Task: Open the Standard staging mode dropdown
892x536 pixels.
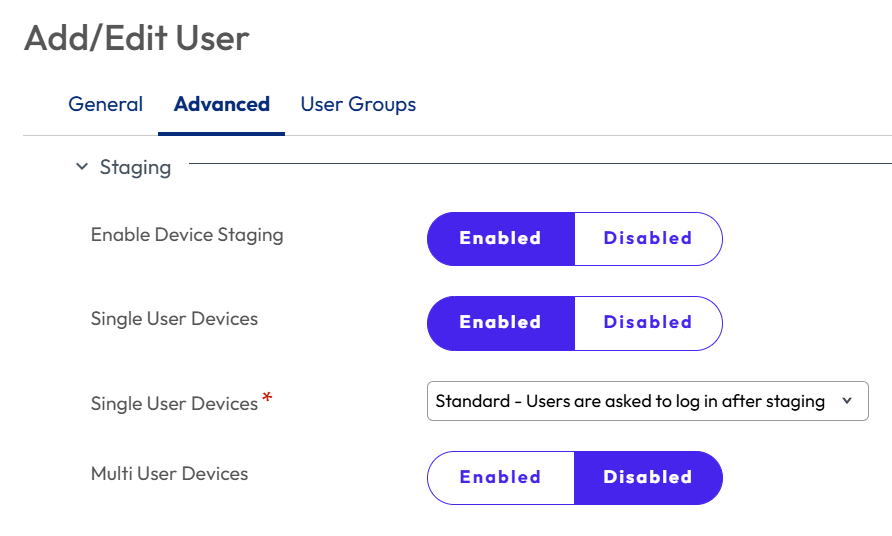Action: coord(630,401)
